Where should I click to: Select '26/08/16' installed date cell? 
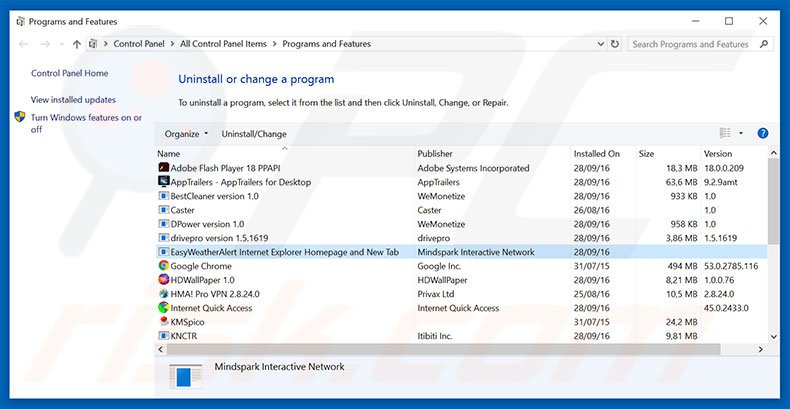pyautogui.click(x=591, y=210)
